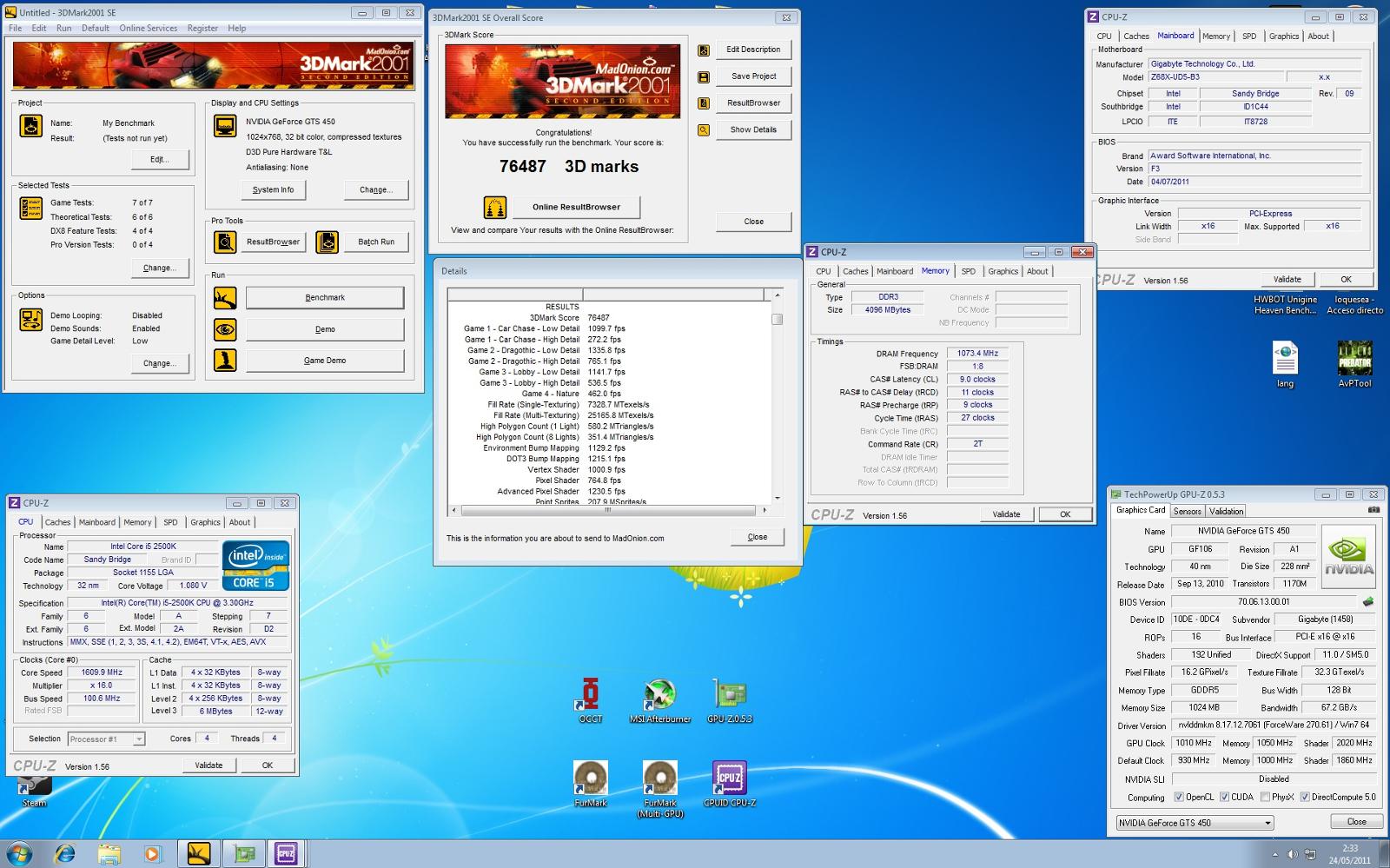The image size is (1390, 868).
Task: Click OK in the Mainboard CPU-Z window
Action: pos(1346,280)
